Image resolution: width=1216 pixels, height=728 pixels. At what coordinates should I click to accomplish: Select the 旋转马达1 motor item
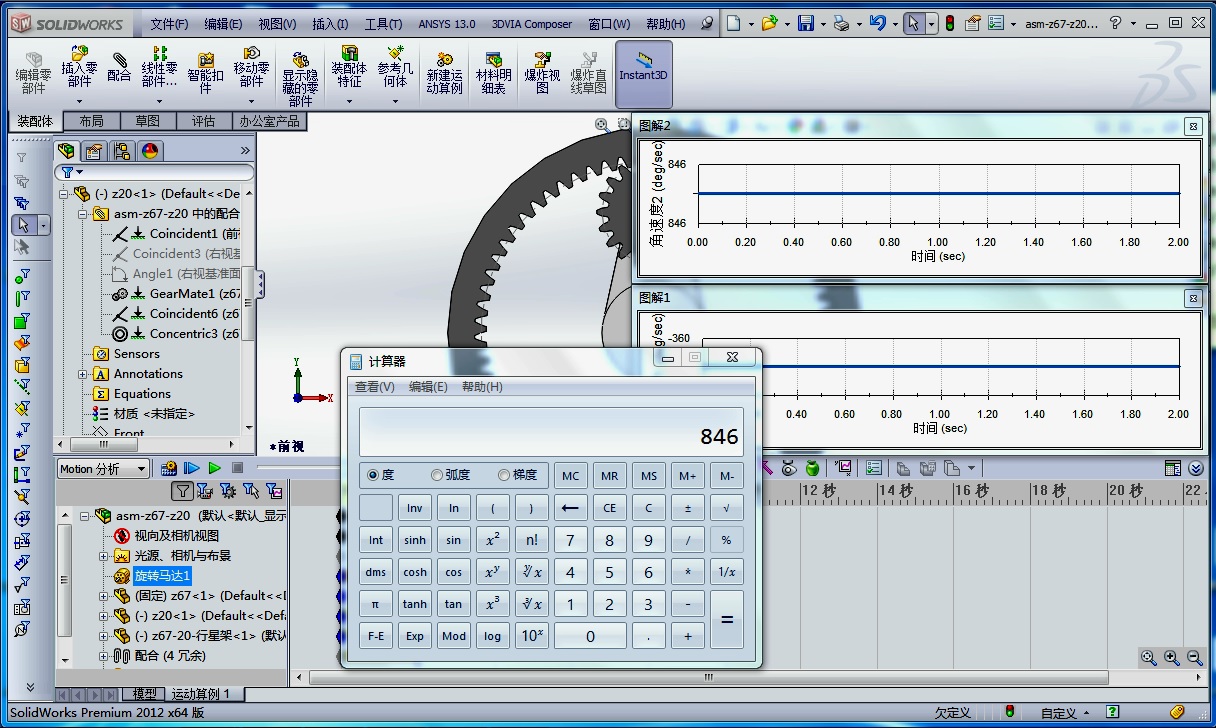click(162, 576)
